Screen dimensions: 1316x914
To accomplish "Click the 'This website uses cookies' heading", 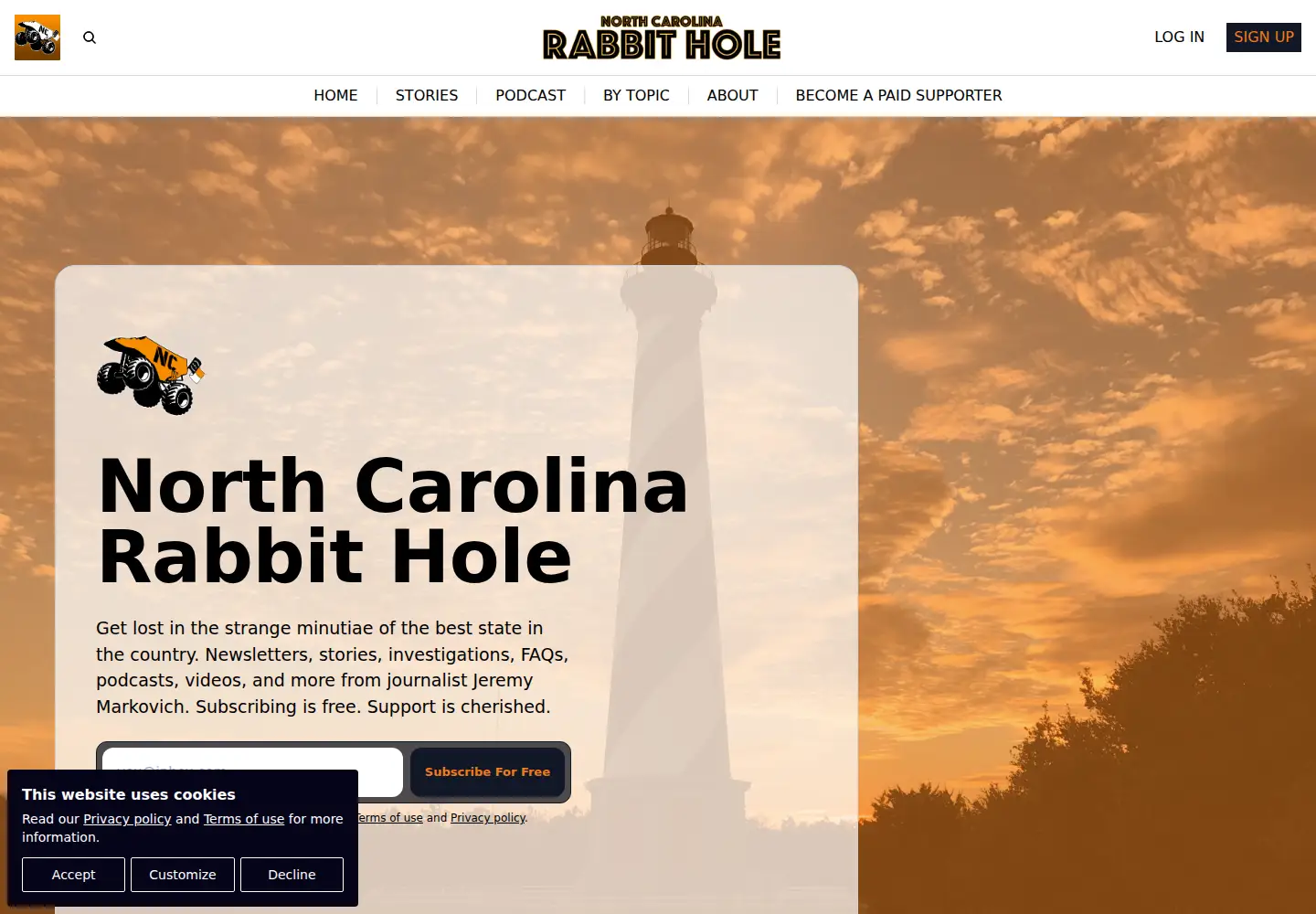I will coord(129,795).
